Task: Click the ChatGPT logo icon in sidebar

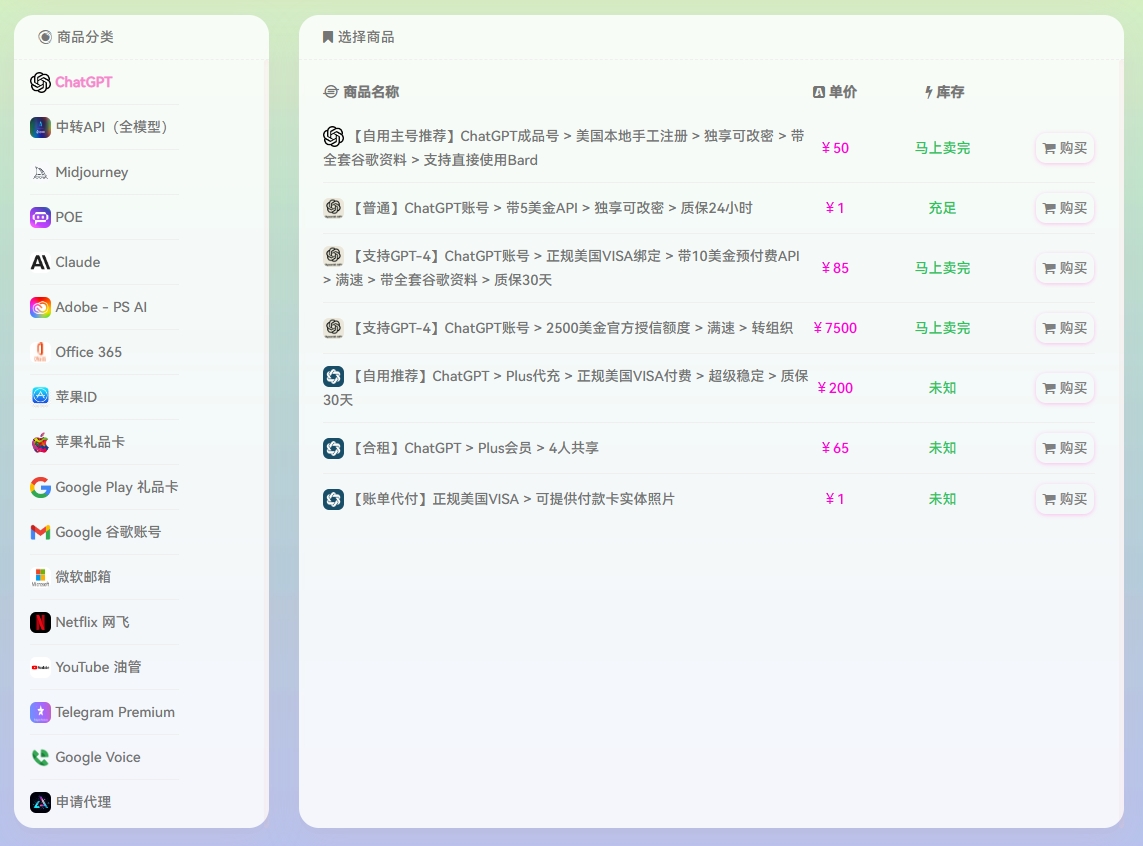Action: pyautogui.click(x=40, y=82)
